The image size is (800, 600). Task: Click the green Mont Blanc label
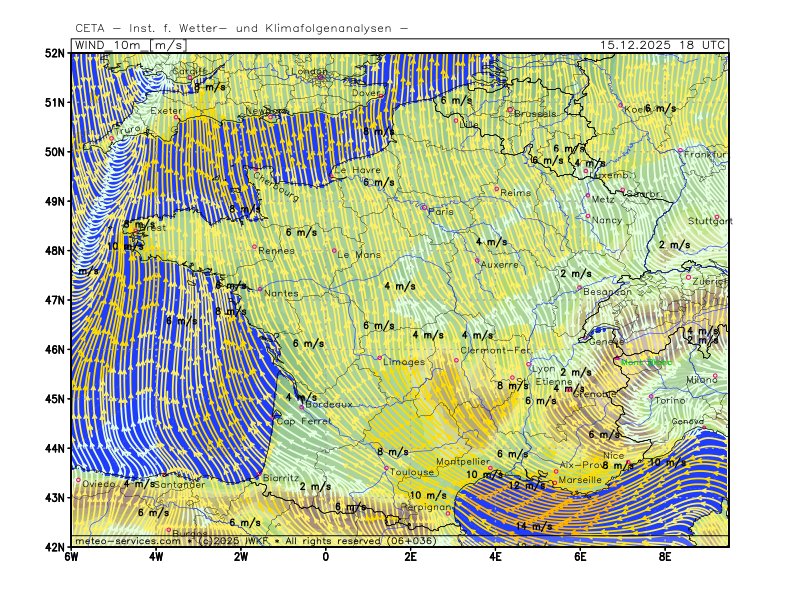[645, 363]
